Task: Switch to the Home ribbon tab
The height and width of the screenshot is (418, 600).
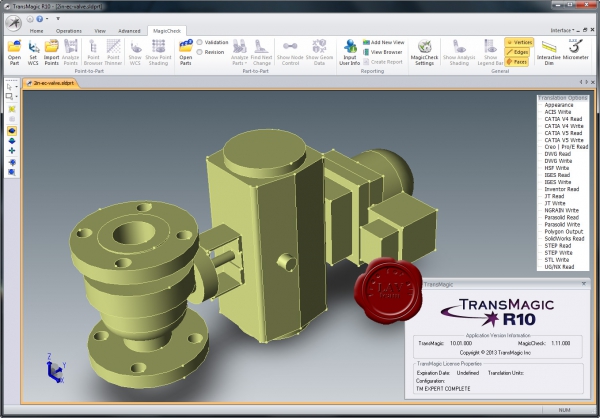Action: pyautogui.click(x=36, y=31)
